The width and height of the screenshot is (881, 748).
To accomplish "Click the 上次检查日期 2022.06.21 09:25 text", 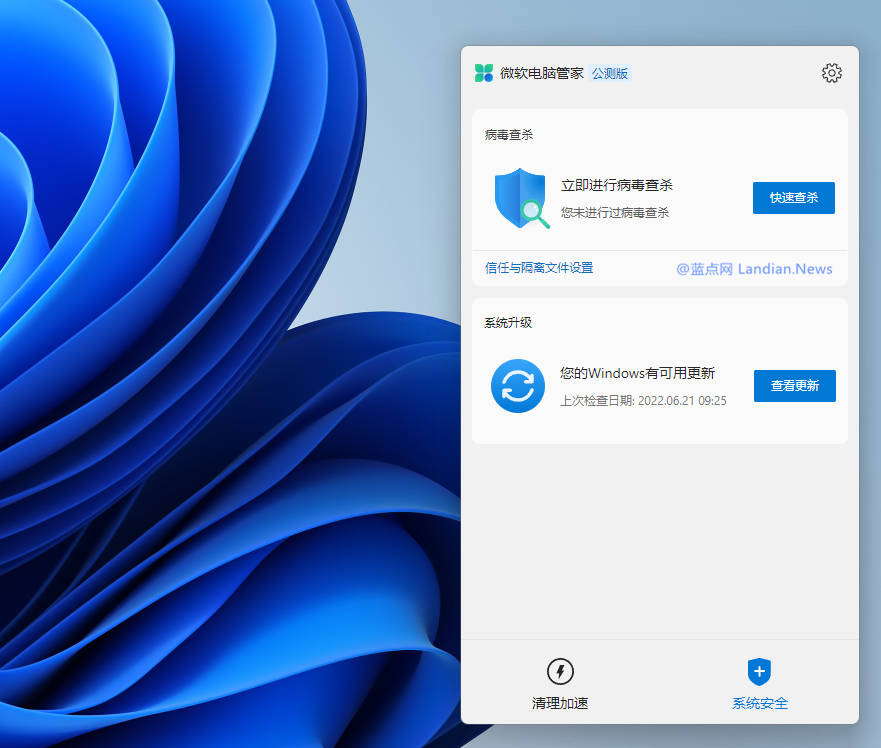I will [x=643, y=401].
